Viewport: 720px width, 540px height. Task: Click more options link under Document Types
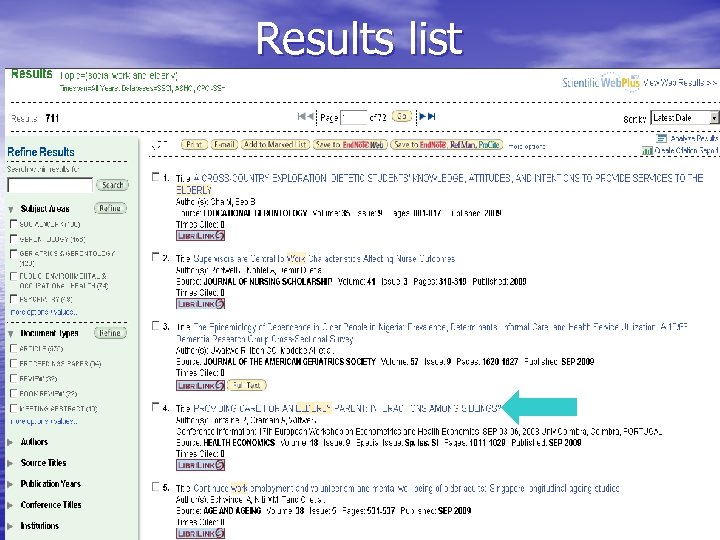pyautogui.click(x=44, y=421)
